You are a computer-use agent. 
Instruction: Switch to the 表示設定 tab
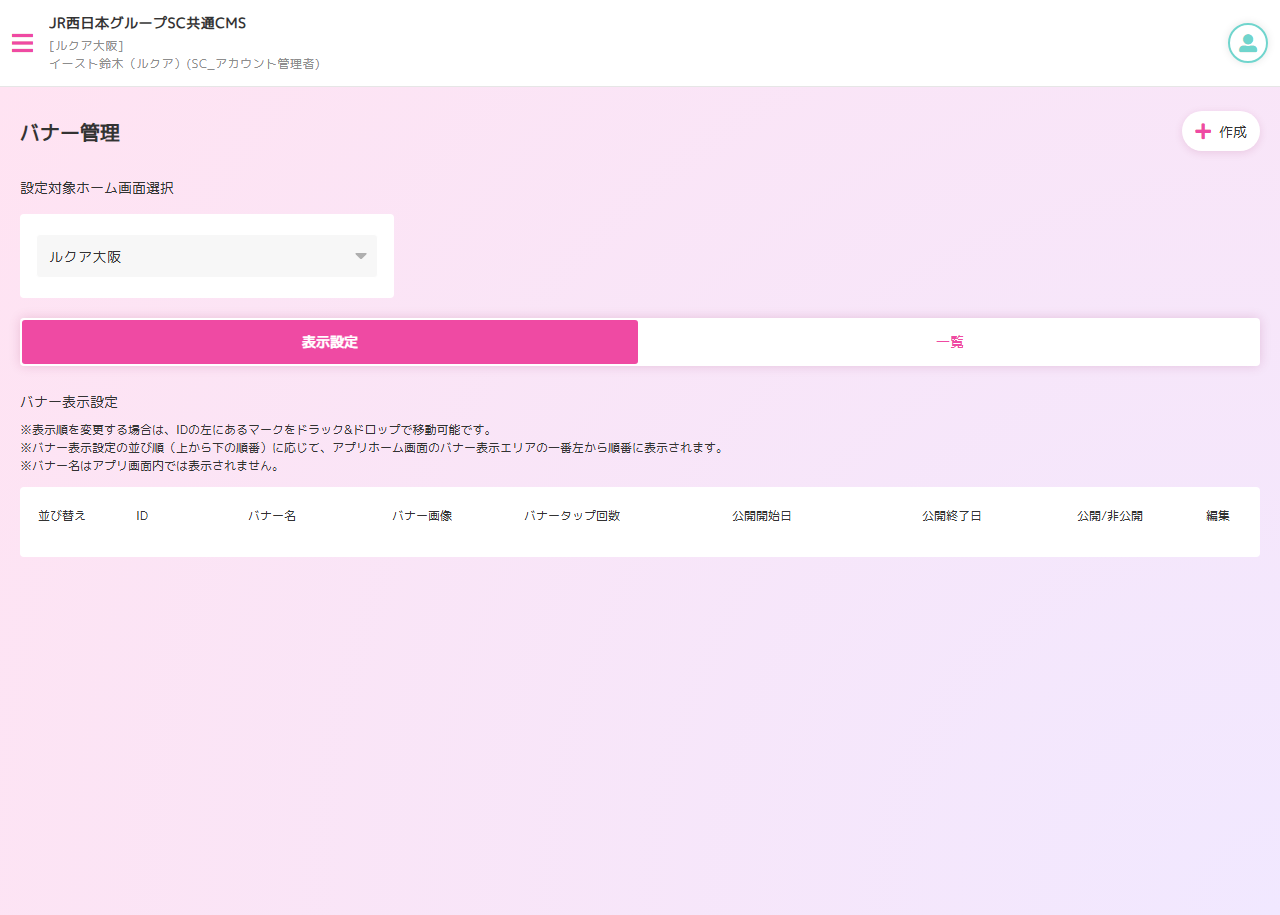(330, 342)
